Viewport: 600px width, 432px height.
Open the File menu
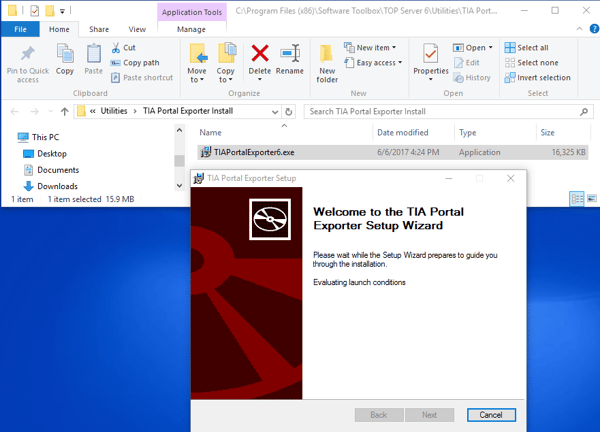tap(19, 29)
